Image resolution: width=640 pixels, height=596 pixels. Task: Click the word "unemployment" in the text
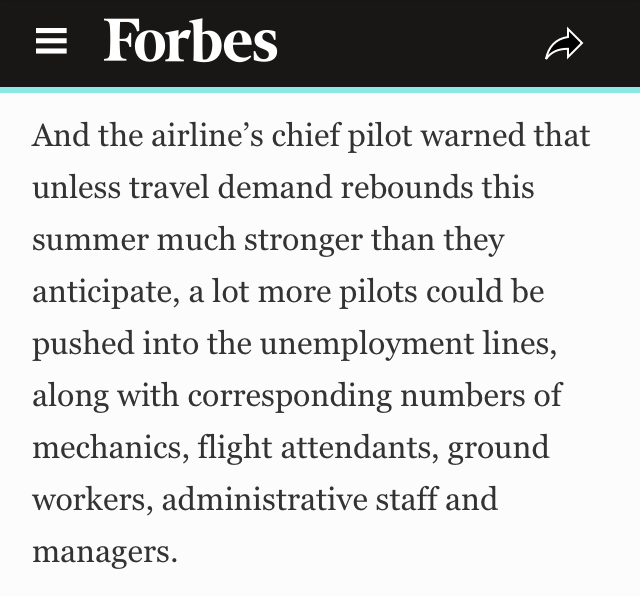(x=367, y=345)
